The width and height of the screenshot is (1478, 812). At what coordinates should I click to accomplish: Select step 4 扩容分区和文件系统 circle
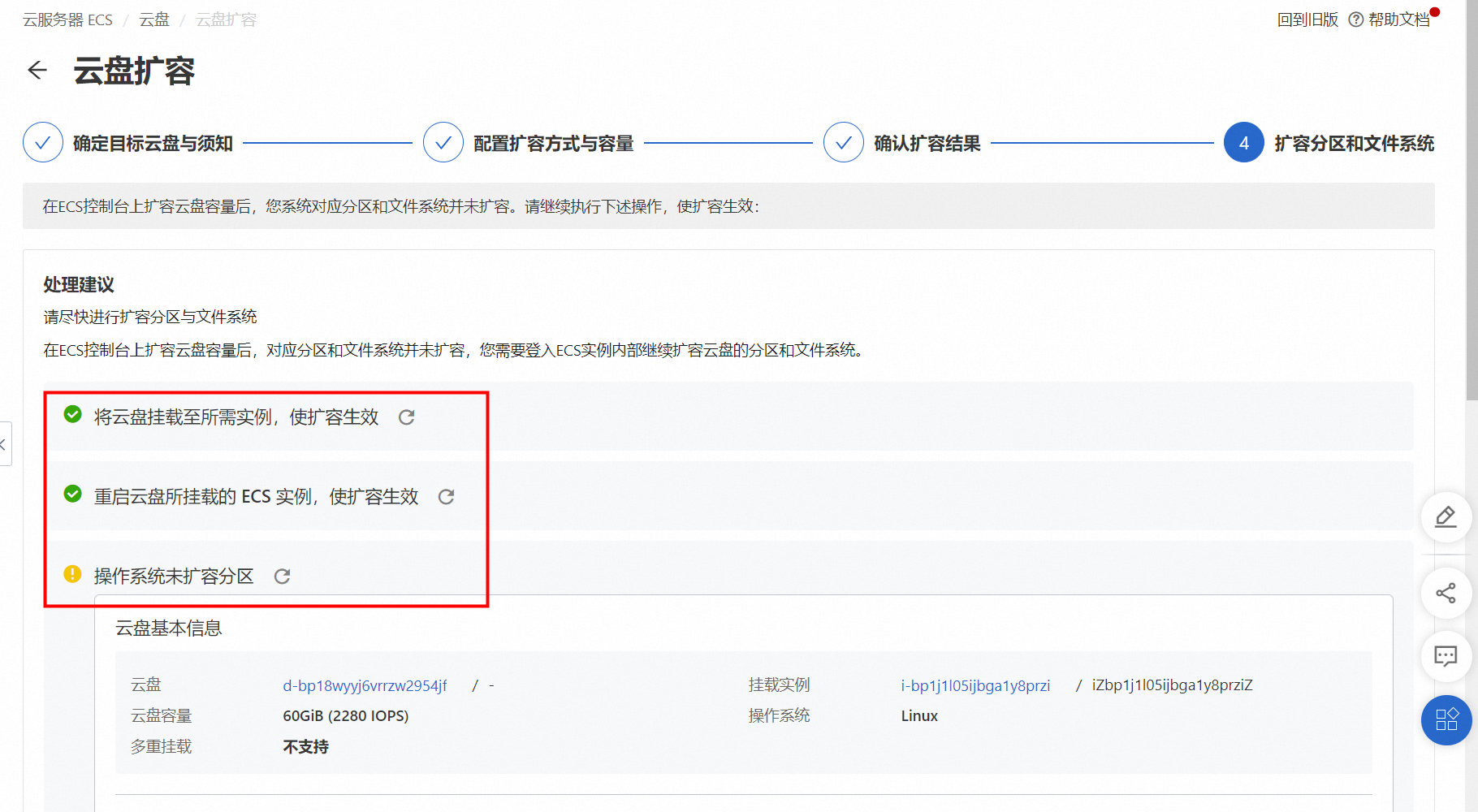1243,143
